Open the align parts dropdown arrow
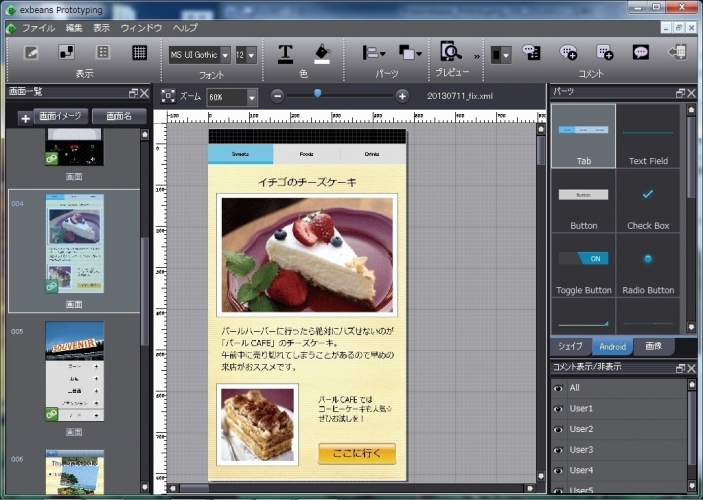This screenshot has height=500, width=703. (383, 54)
